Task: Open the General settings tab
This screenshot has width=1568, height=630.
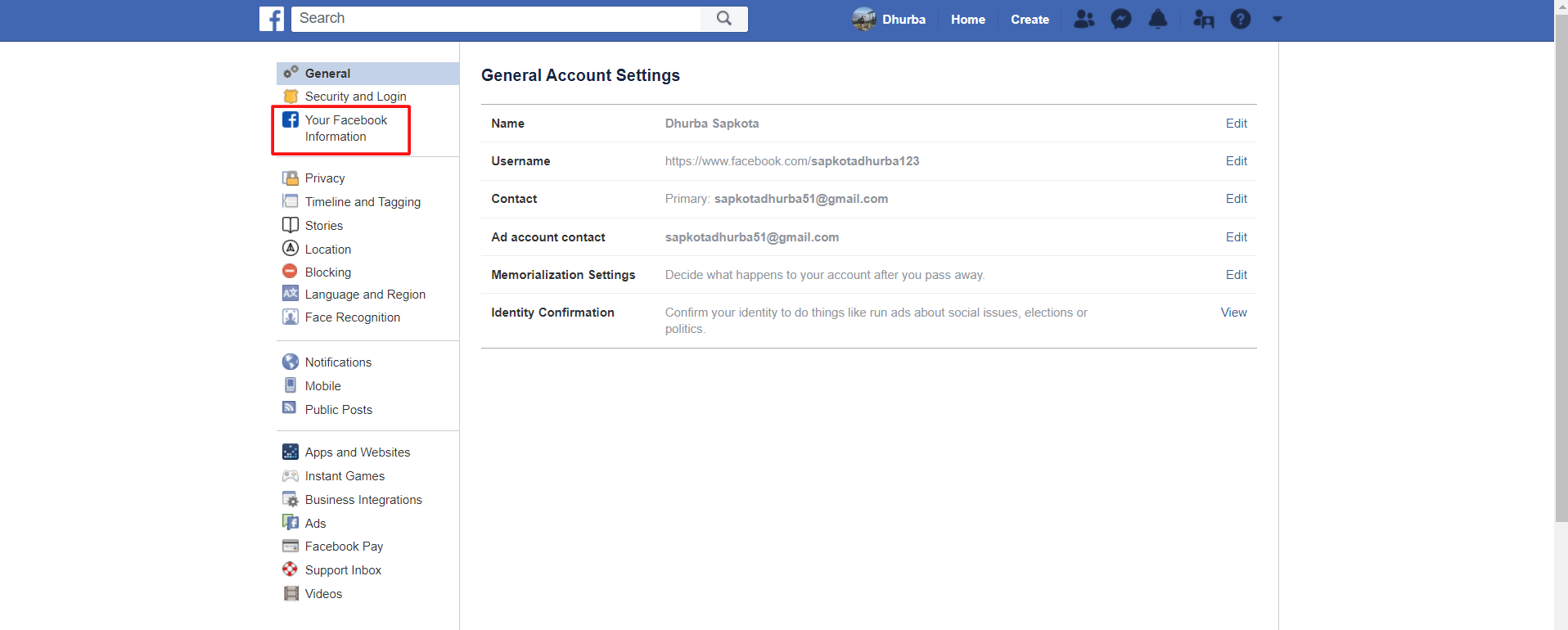Action: pos(367,74)
